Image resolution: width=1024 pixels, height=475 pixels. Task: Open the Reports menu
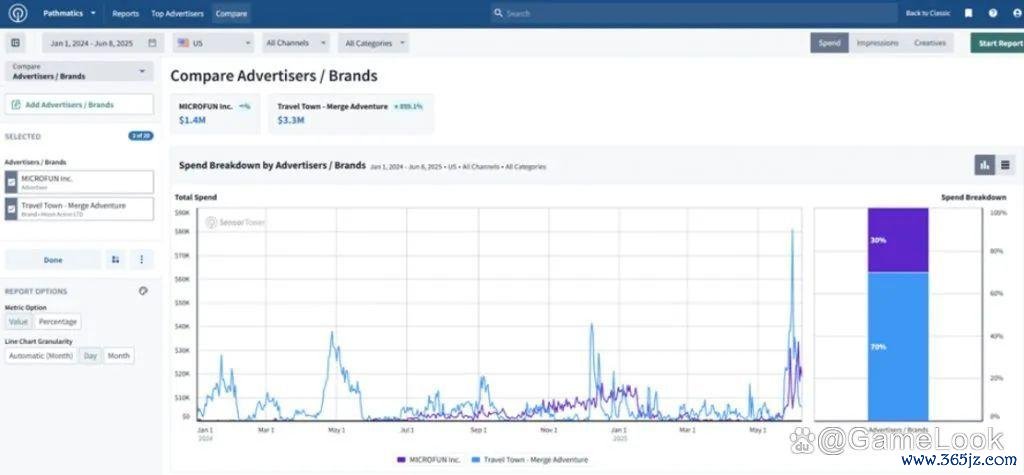125,13
